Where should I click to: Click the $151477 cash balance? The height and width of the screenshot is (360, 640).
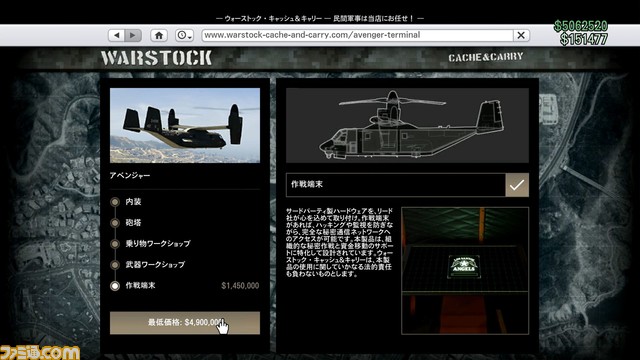(x=584, y=39)
